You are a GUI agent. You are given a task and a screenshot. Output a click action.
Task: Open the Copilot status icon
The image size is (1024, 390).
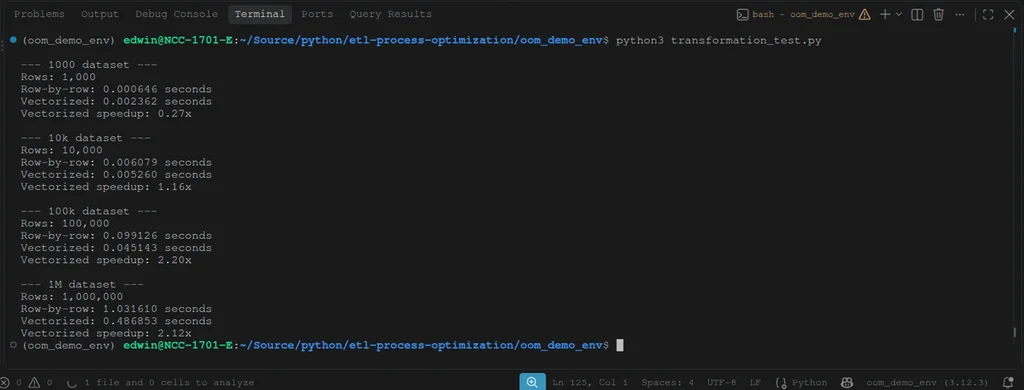pos(847,383)
